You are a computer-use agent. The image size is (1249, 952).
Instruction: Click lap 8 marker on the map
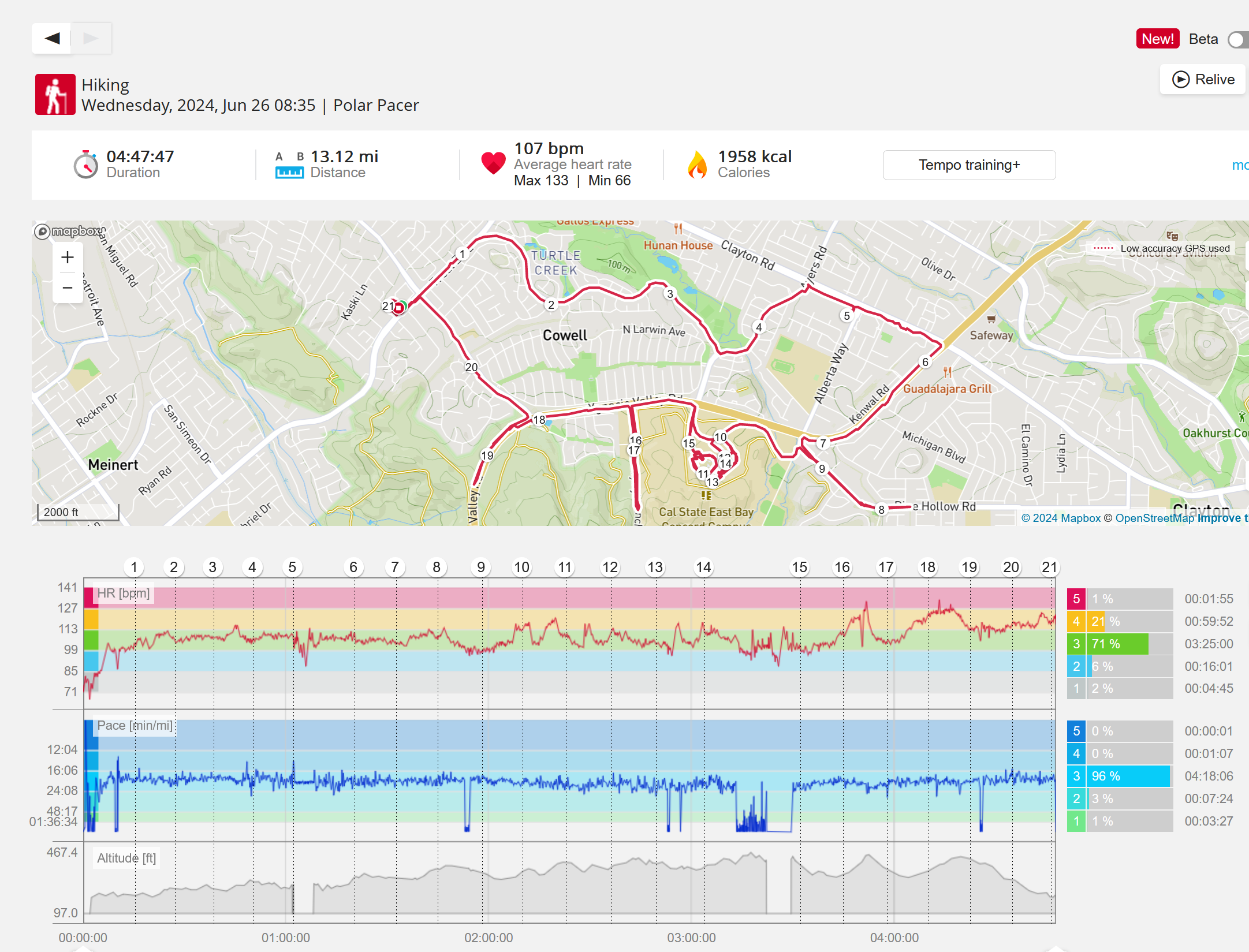point(881,509)
